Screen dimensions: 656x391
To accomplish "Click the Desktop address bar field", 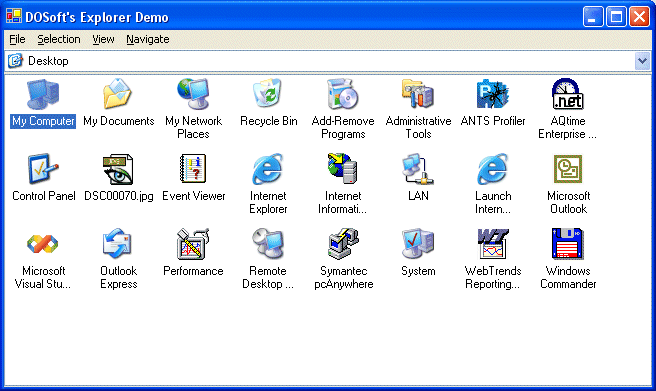I will click(x=328, y=61).
